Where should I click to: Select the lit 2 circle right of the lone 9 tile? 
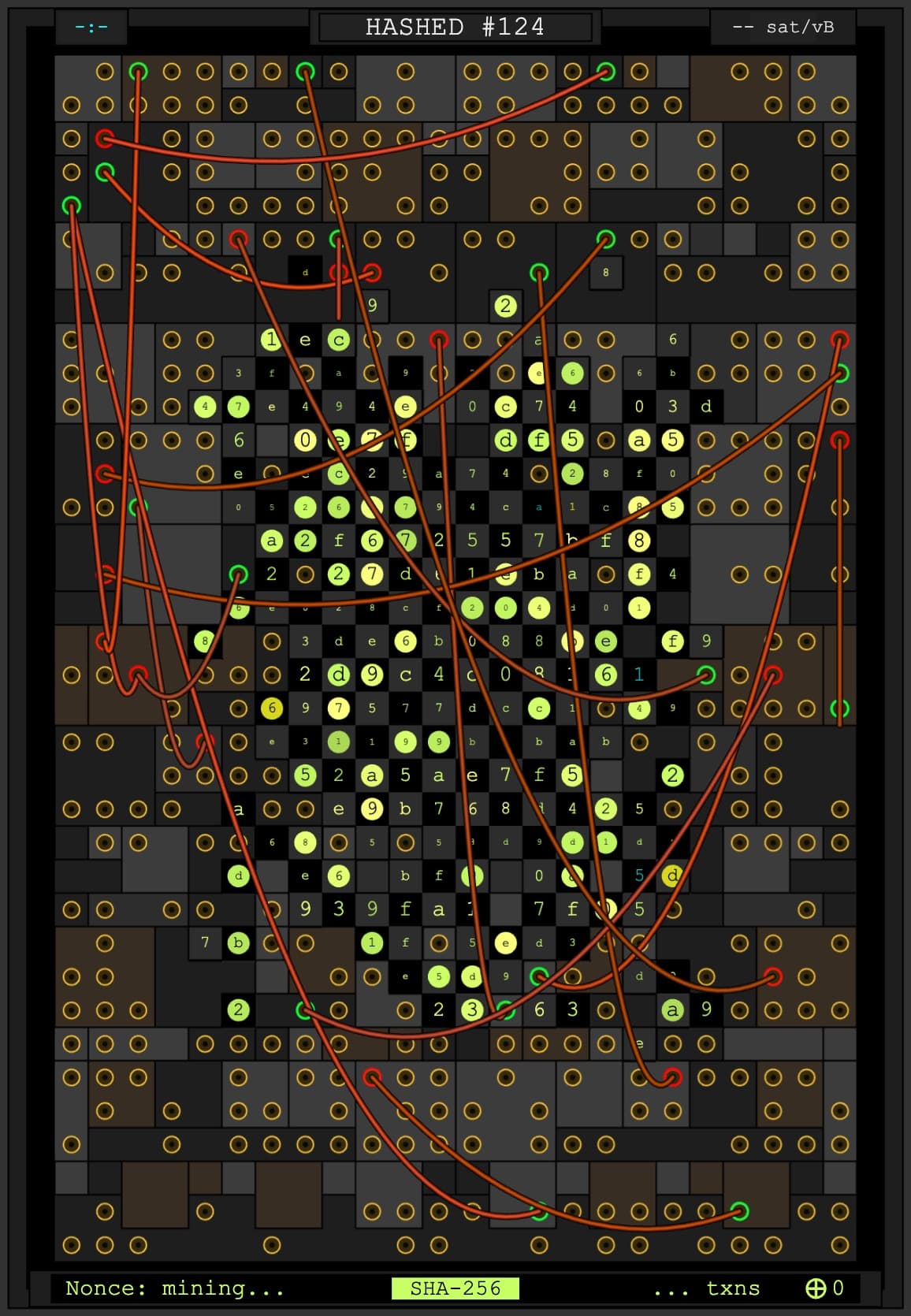point(505,306)
